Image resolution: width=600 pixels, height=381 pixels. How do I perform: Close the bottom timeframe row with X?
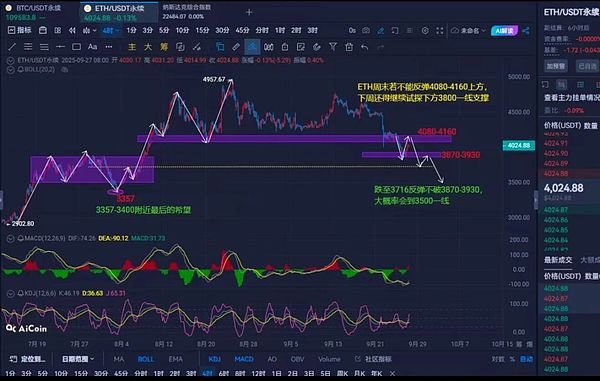(x=392, y=373)
